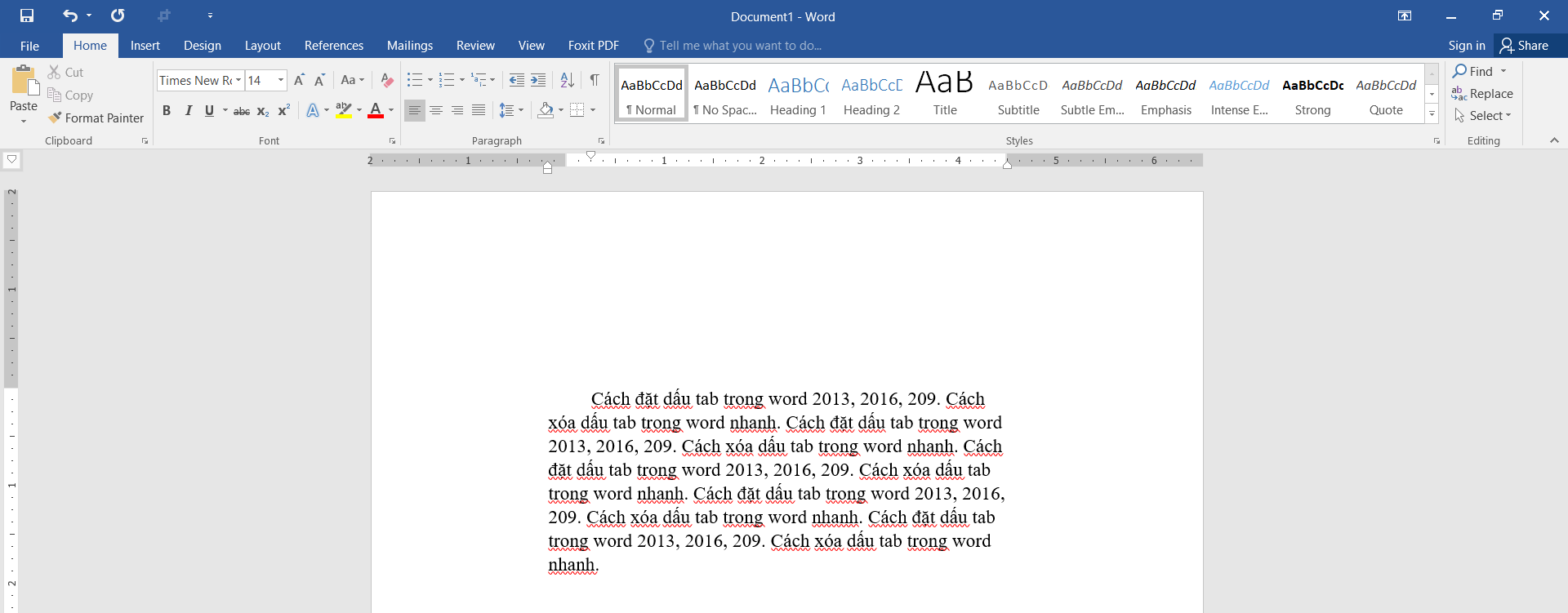Apply superscript formatting
Image resolution: width=1568 pixels, height=613 pixels.
(x=284, y=111)
